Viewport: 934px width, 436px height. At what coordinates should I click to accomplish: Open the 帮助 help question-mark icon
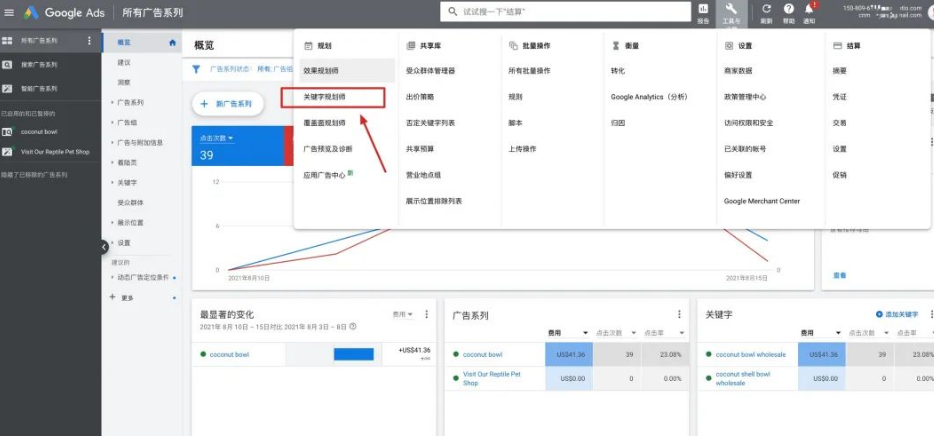click(x=788, y=11)
